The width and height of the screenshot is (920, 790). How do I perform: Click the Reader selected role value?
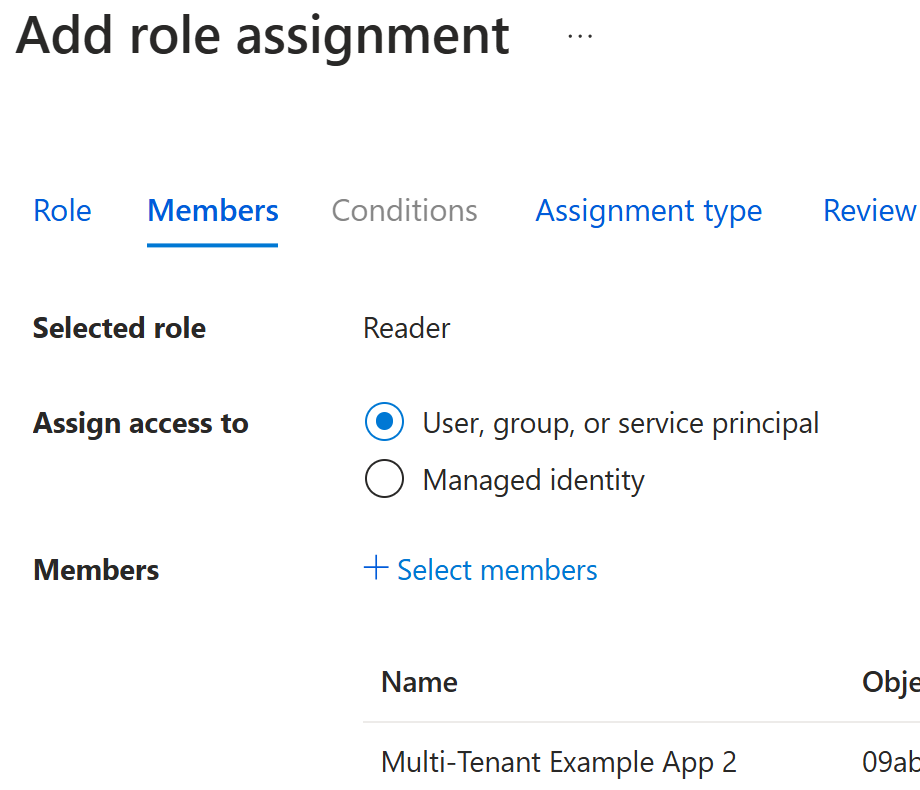pos(407,328)
